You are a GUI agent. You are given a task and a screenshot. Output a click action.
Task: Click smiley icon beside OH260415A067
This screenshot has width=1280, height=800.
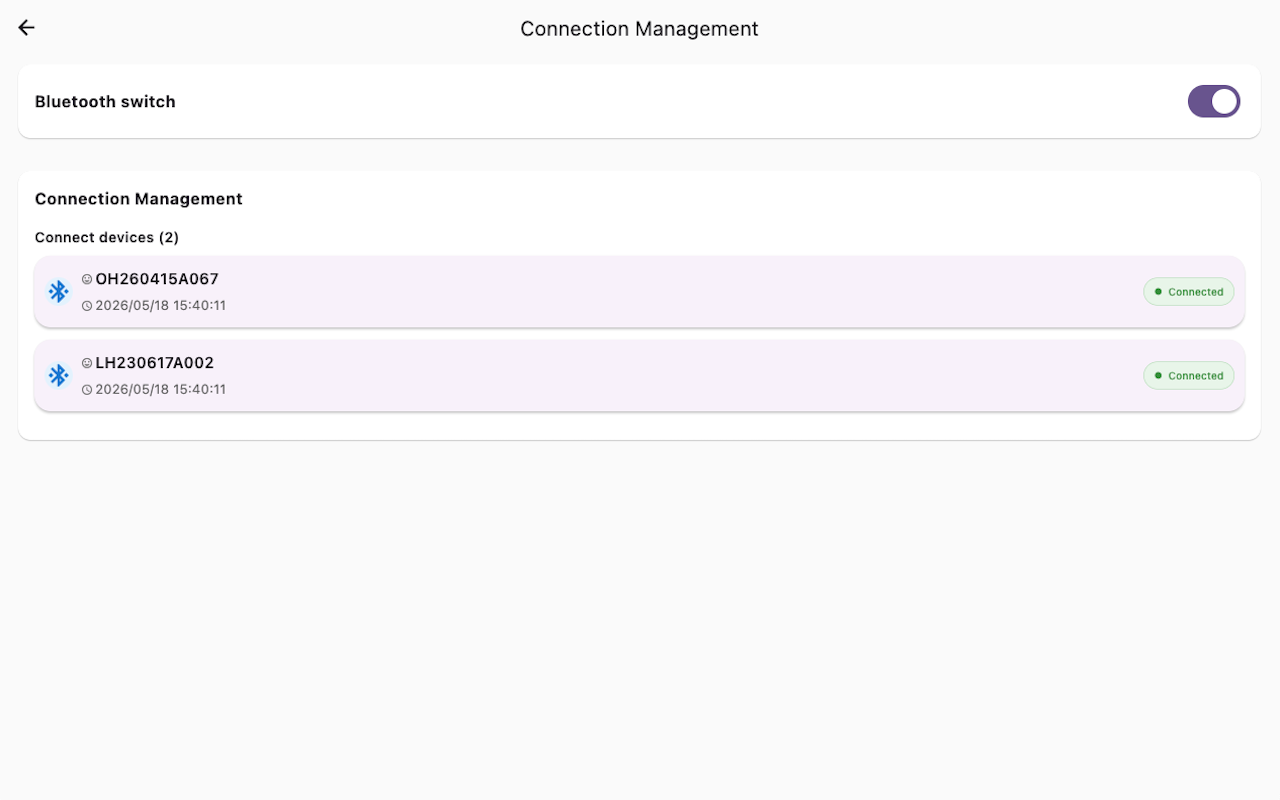(87, 279)
